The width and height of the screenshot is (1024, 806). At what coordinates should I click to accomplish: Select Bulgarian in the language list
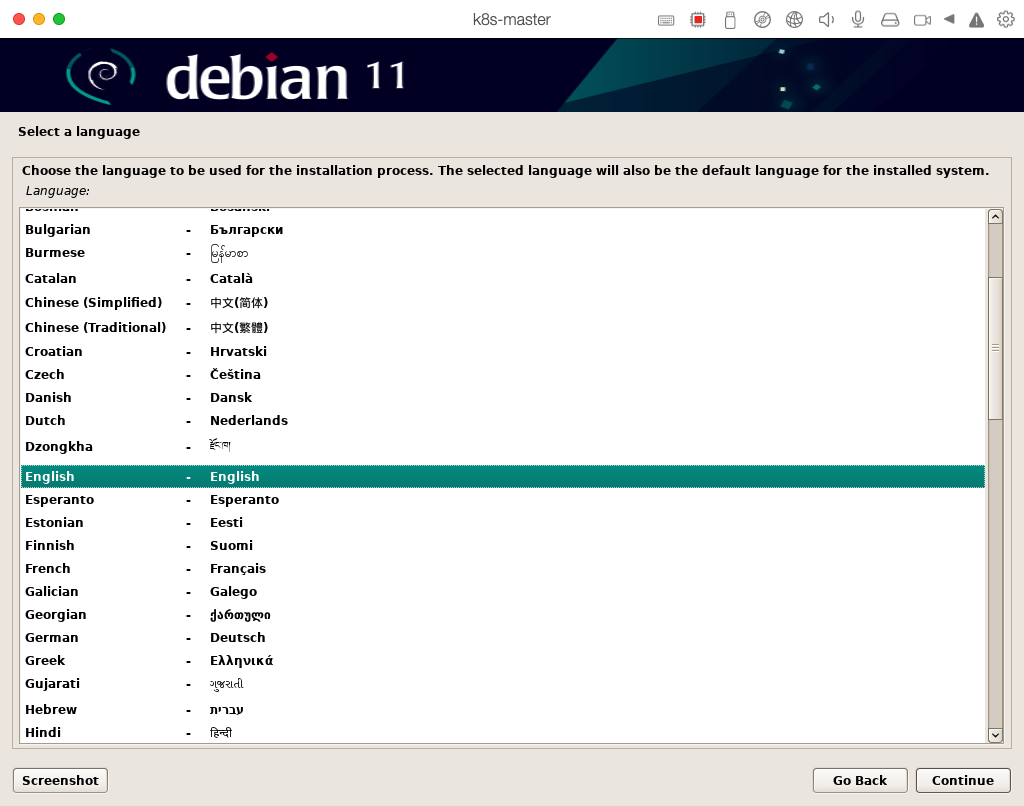pyautogui.click(x=502, y=230)
